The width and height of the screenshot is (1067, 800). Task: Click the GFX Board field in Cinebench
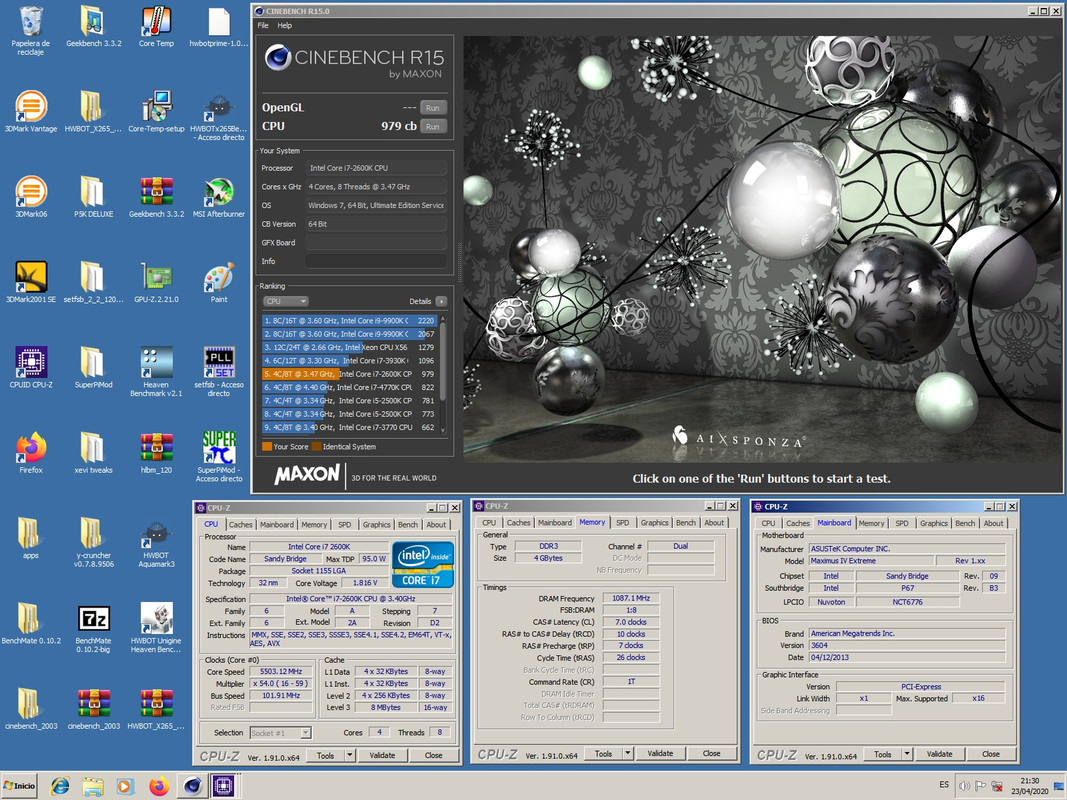pyautogui.click(x=376, y=242)
